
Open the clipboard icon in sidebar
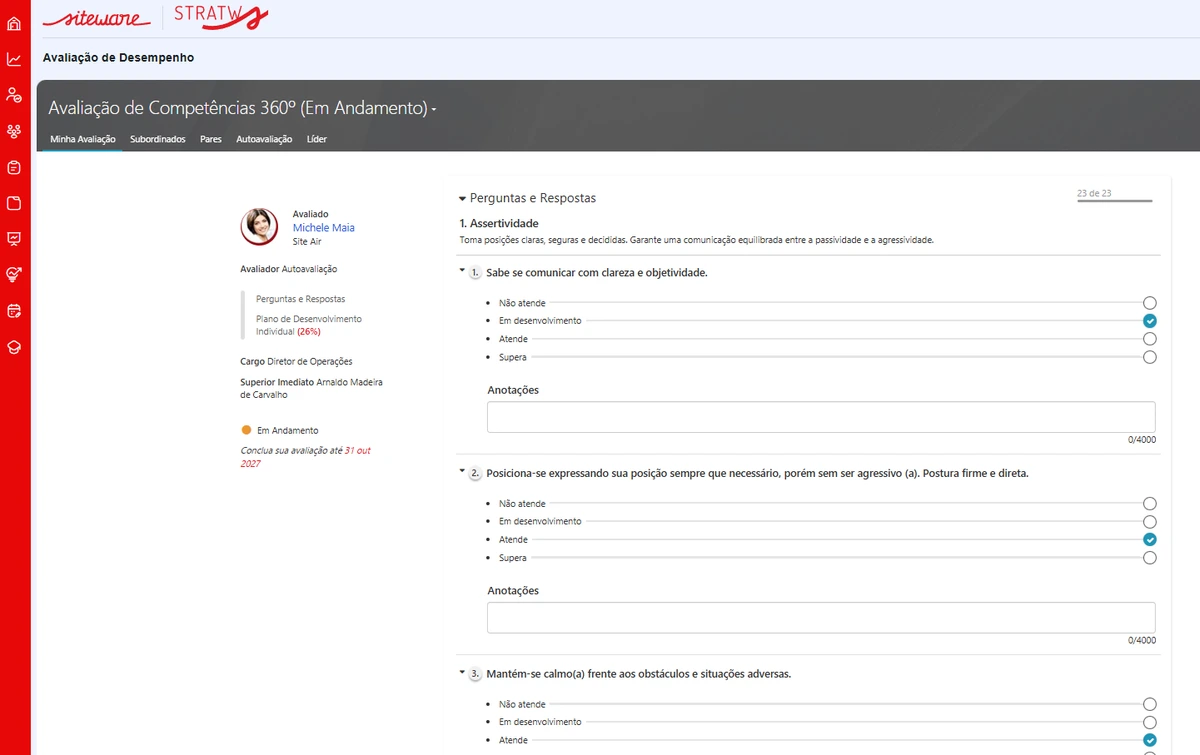tap(14, 167)
